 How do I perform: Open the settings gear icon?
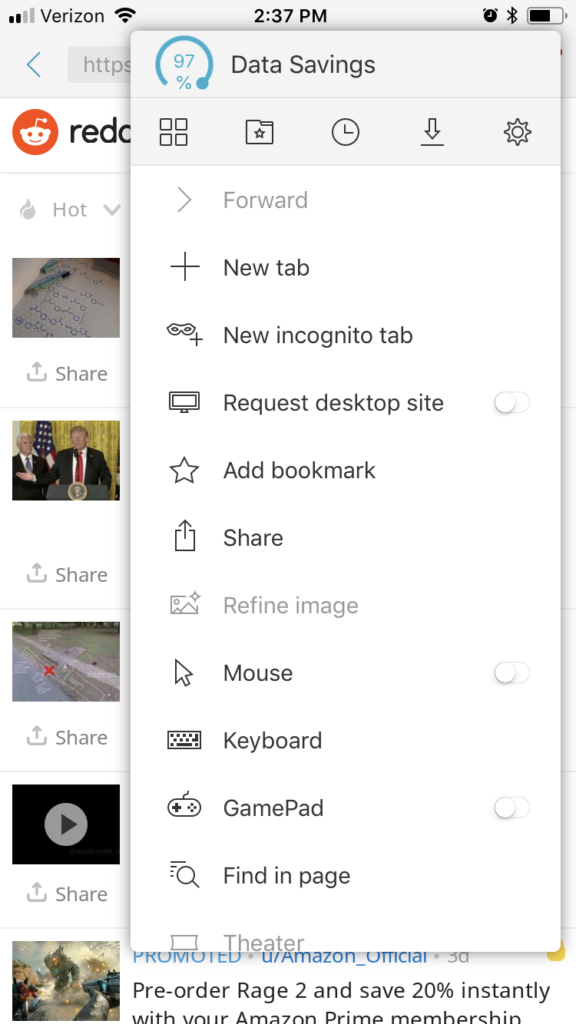pyautogui.click(x=517, y=133)
